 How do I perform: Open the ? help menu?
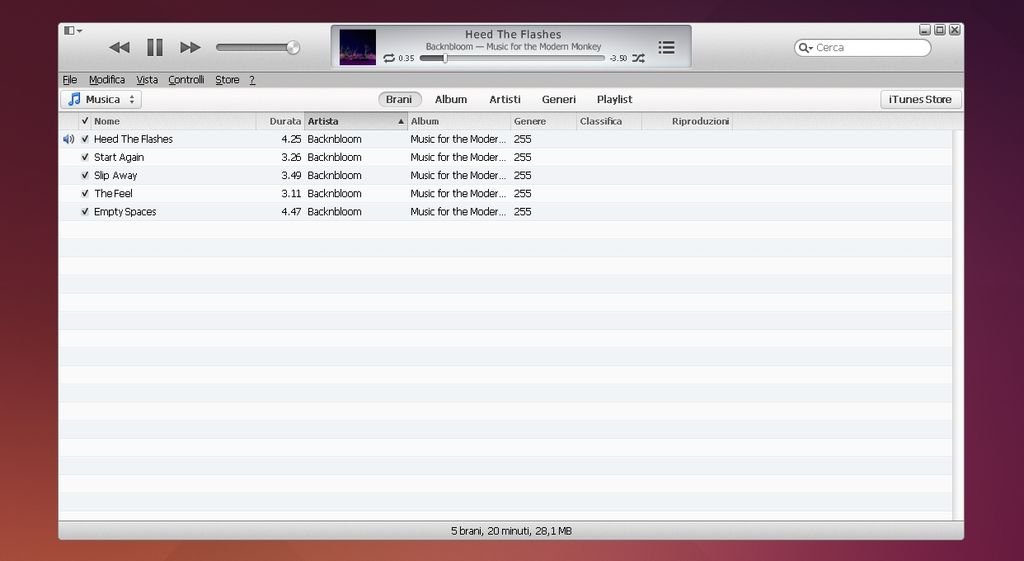[x=252, y=80]
